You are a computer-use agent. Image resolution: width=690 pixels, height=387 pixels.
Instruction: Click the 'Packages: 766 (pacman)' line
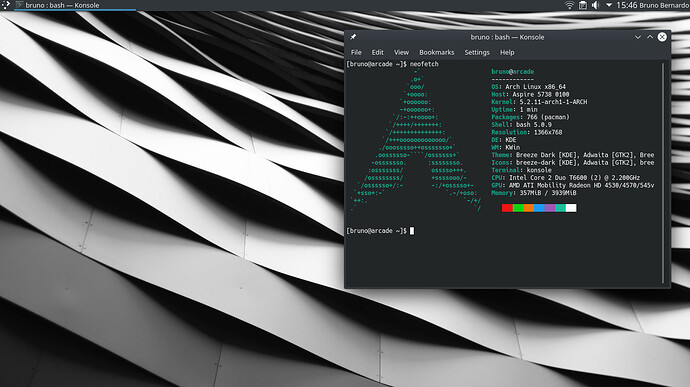click(x=530, y=117)
